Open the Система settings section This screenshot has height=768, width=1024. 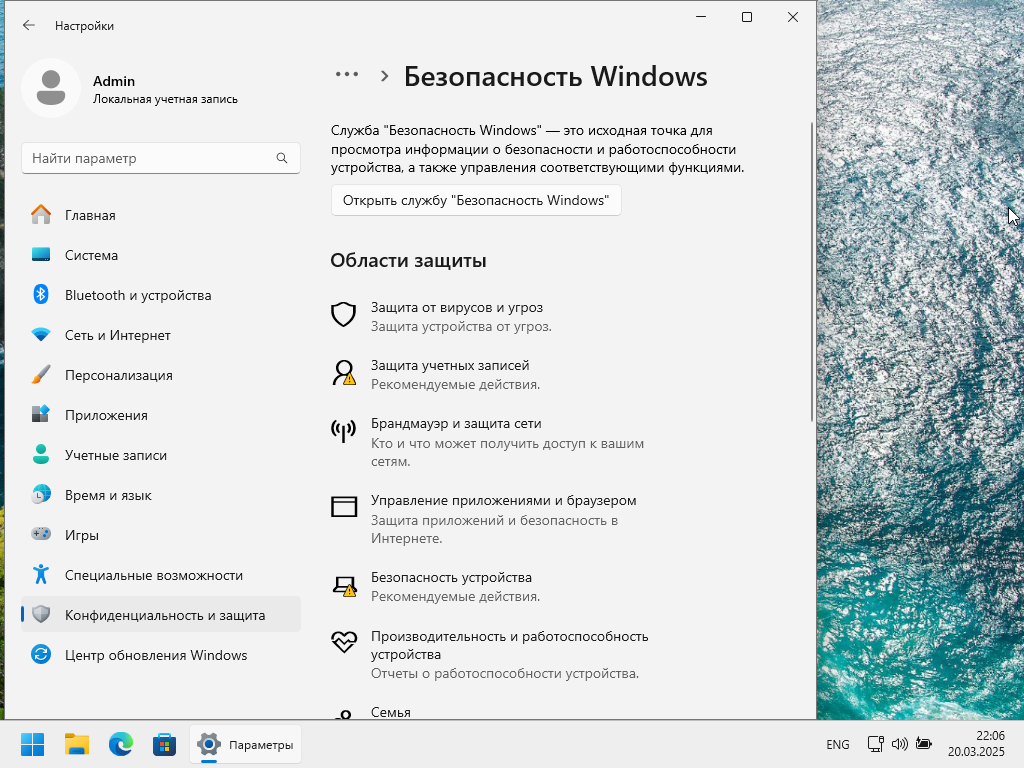(x=161, y=255)
